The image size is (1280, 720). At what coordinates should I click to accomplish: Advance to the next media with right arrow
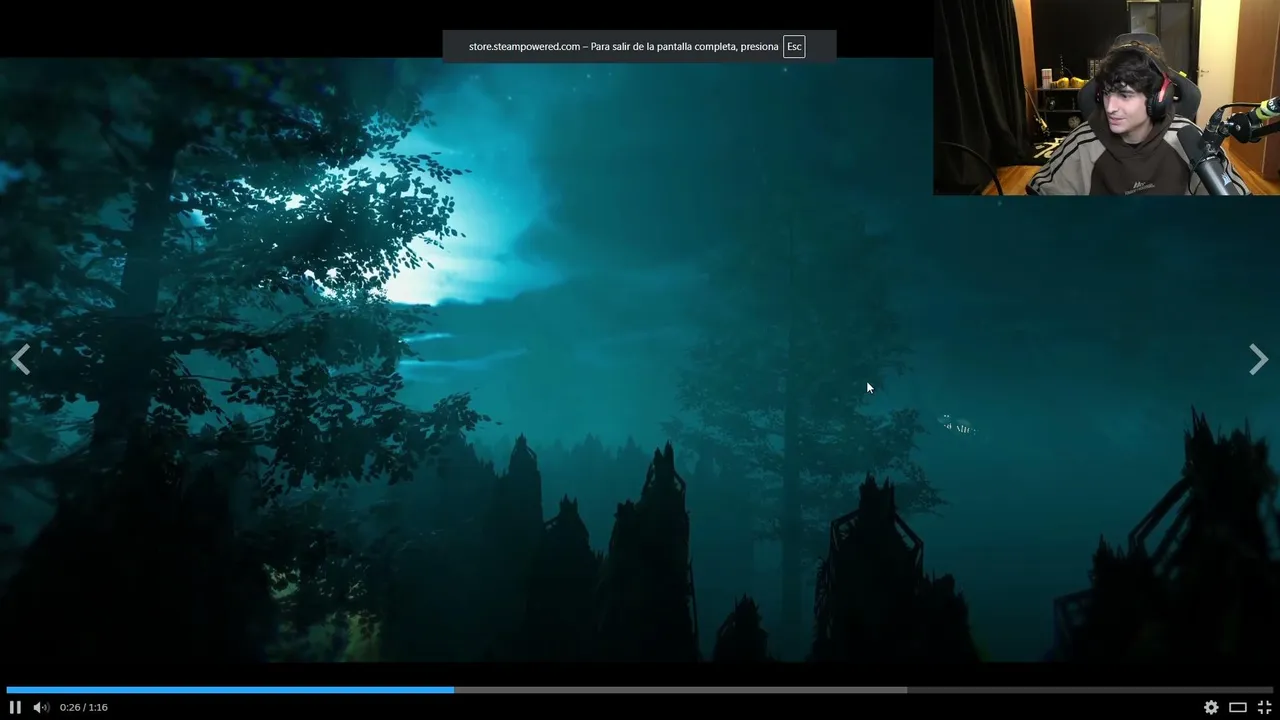[1258, 359]
